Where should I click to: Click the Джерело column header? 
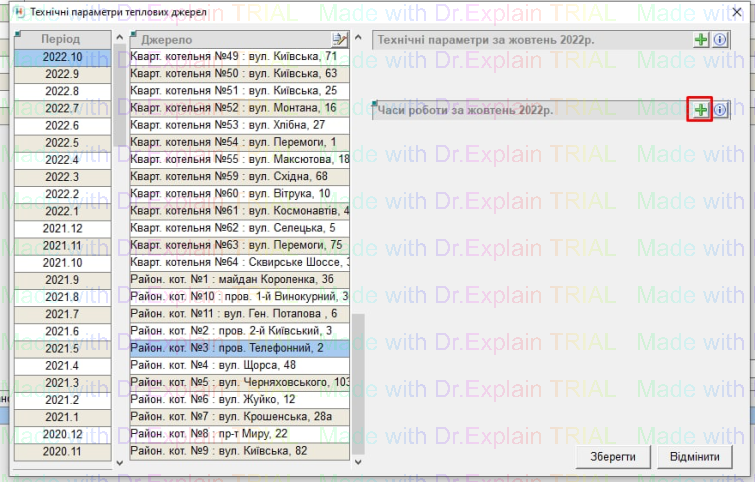point(230,39)
